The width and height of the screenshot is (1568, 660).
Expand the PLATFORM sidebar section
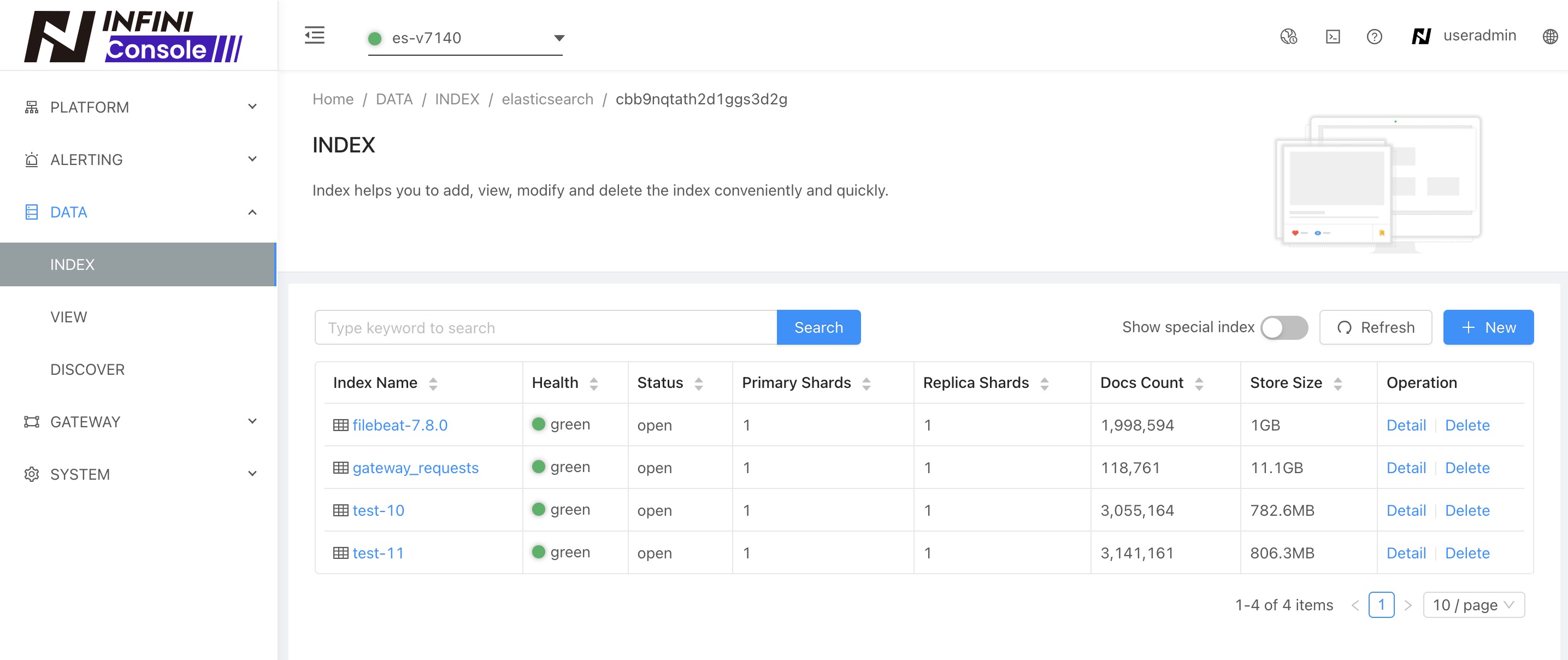click(140, 106)
